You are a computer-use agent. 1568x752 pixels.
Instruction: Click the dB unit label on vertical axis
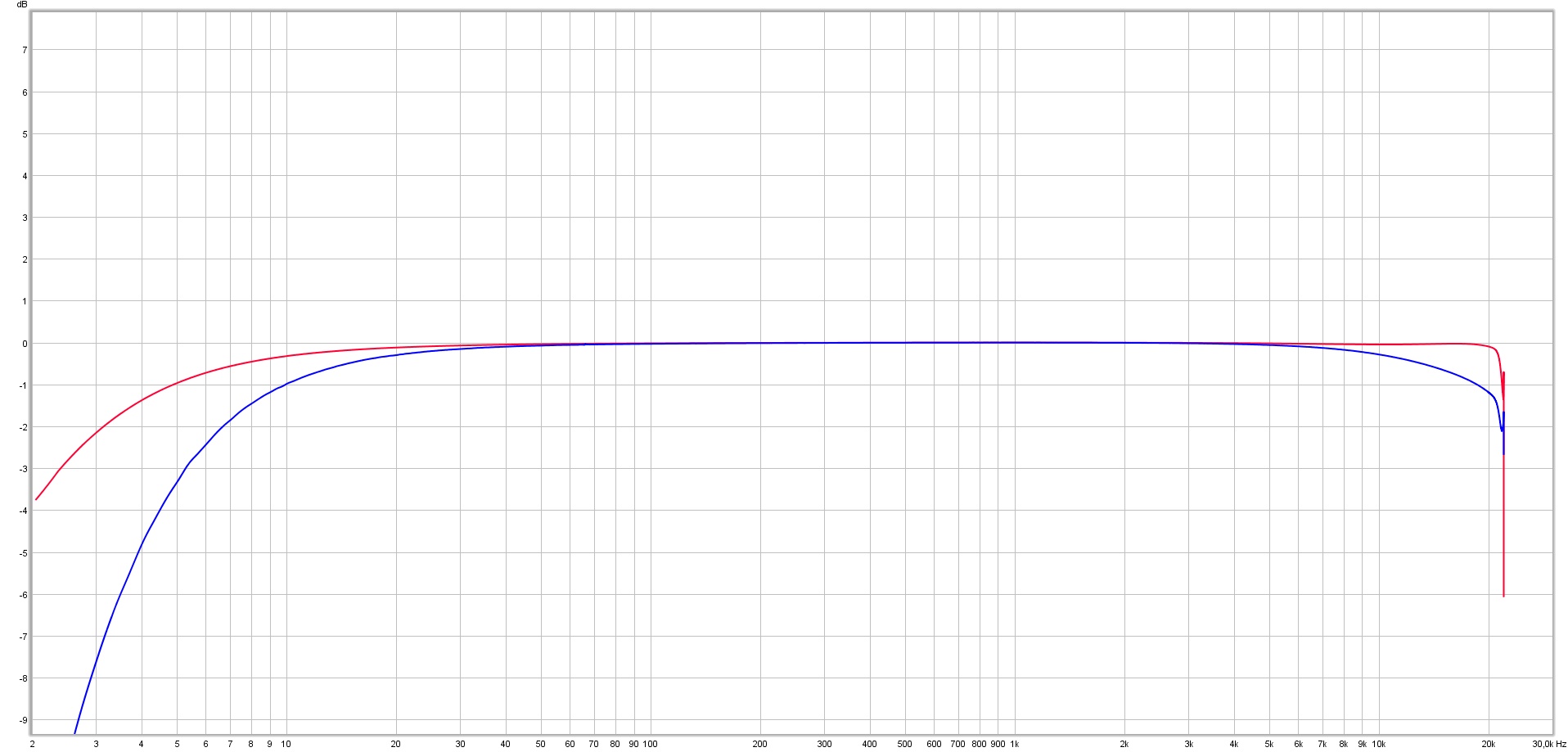tap(22, 5)
